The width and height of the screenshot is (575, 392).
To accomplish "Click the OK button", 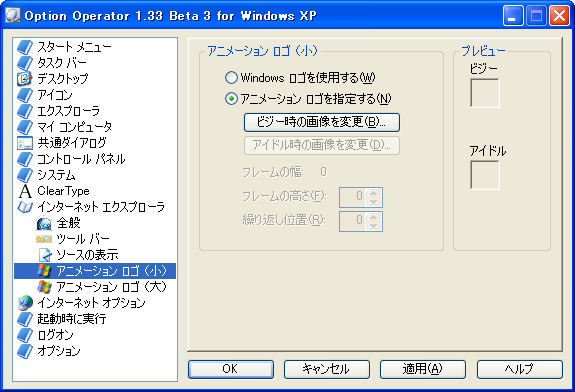I will point(231,369).
